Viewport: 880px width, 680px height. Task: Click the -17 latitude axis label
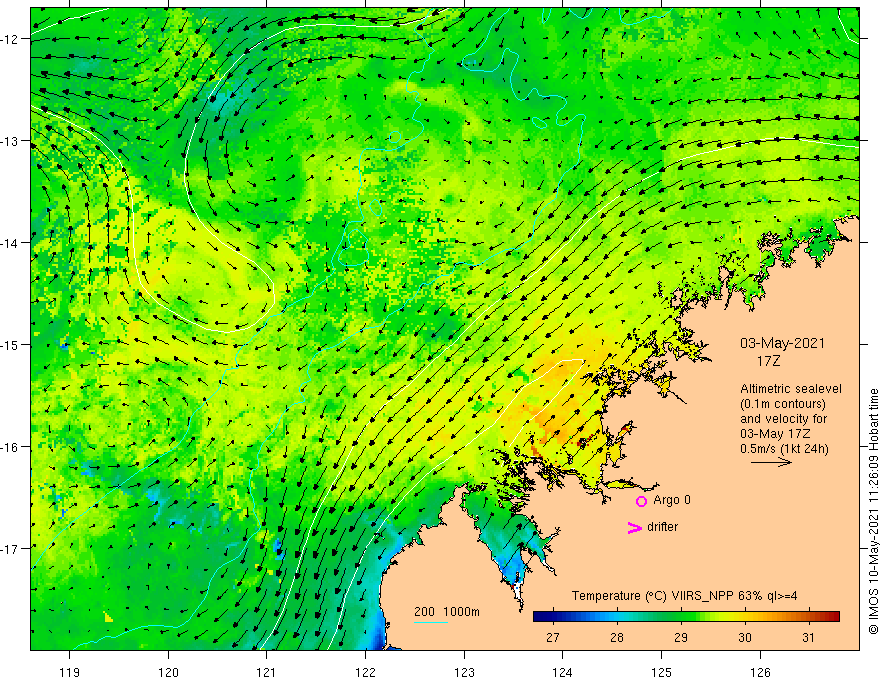click(x=10, y=549)
